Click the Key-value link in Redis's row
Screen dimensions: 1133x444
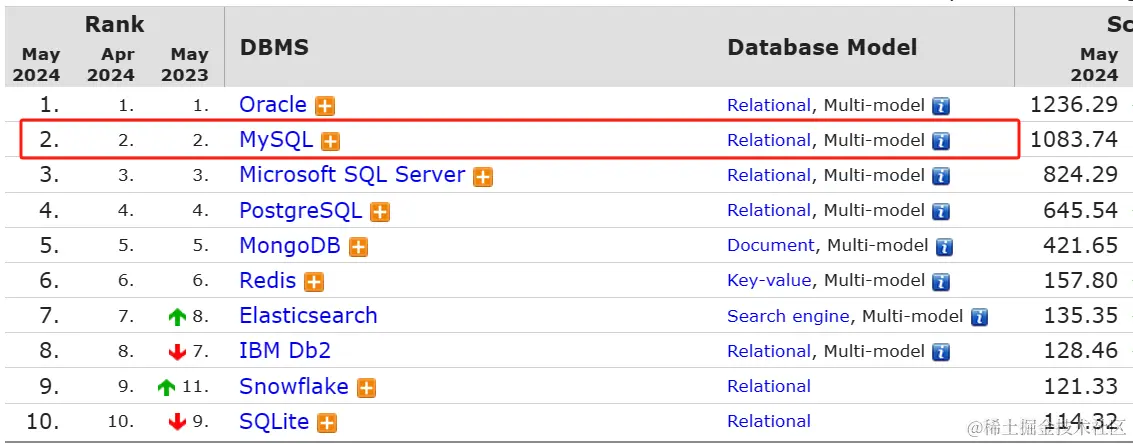pyautogui.click(x=769, y=281)
